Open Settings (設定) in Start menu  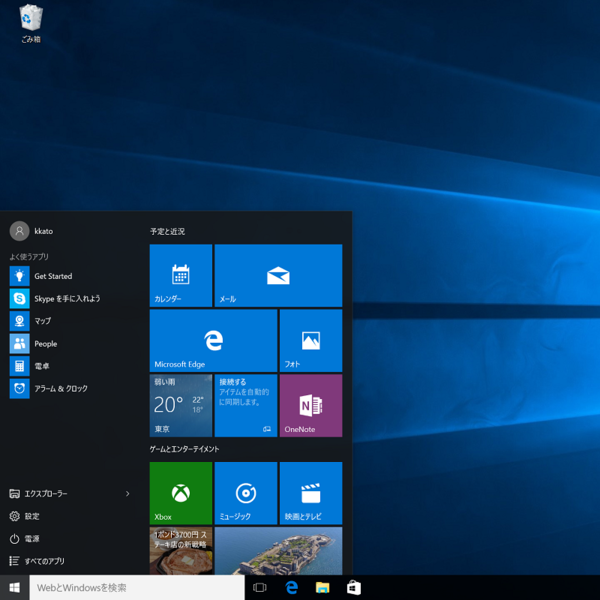click(32, 516)
